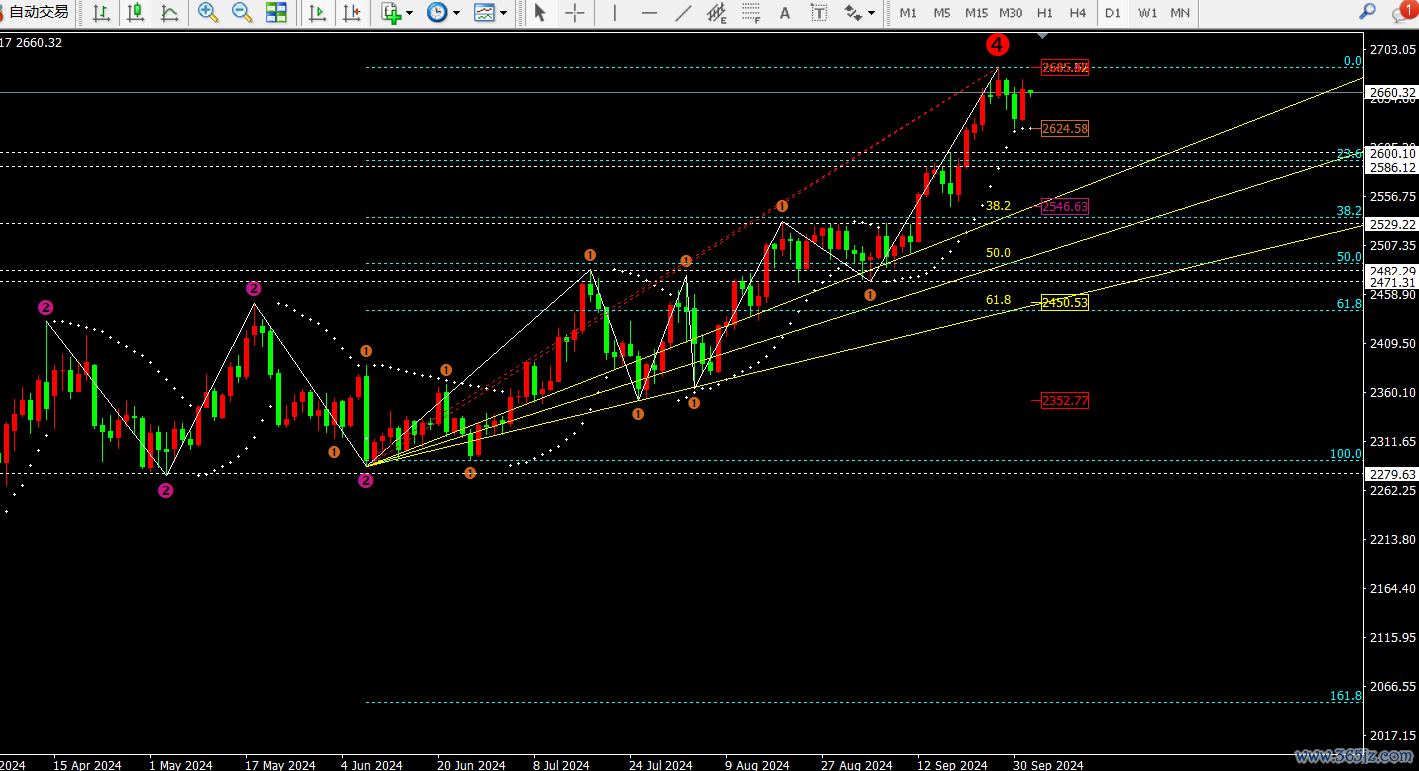This screenshot has width=1419, height=771.
Task: Switch chart to line chart mode
Action: pyautogui.click(x=170, y=13)
